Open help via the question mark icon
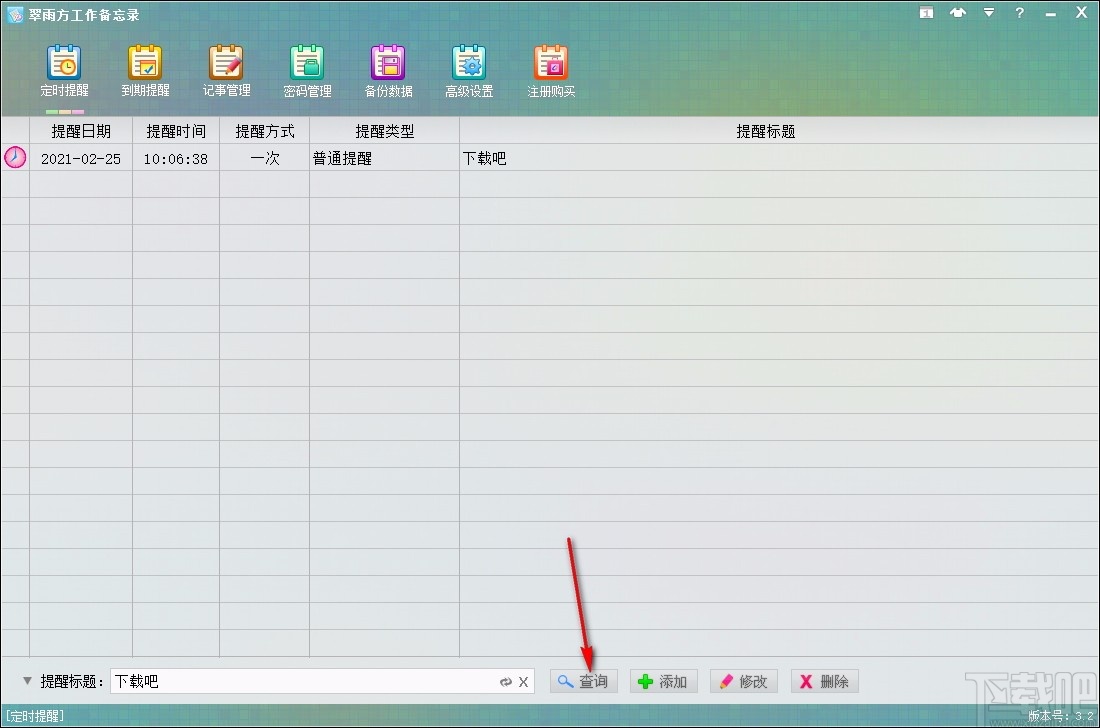 coord(1019,13)
